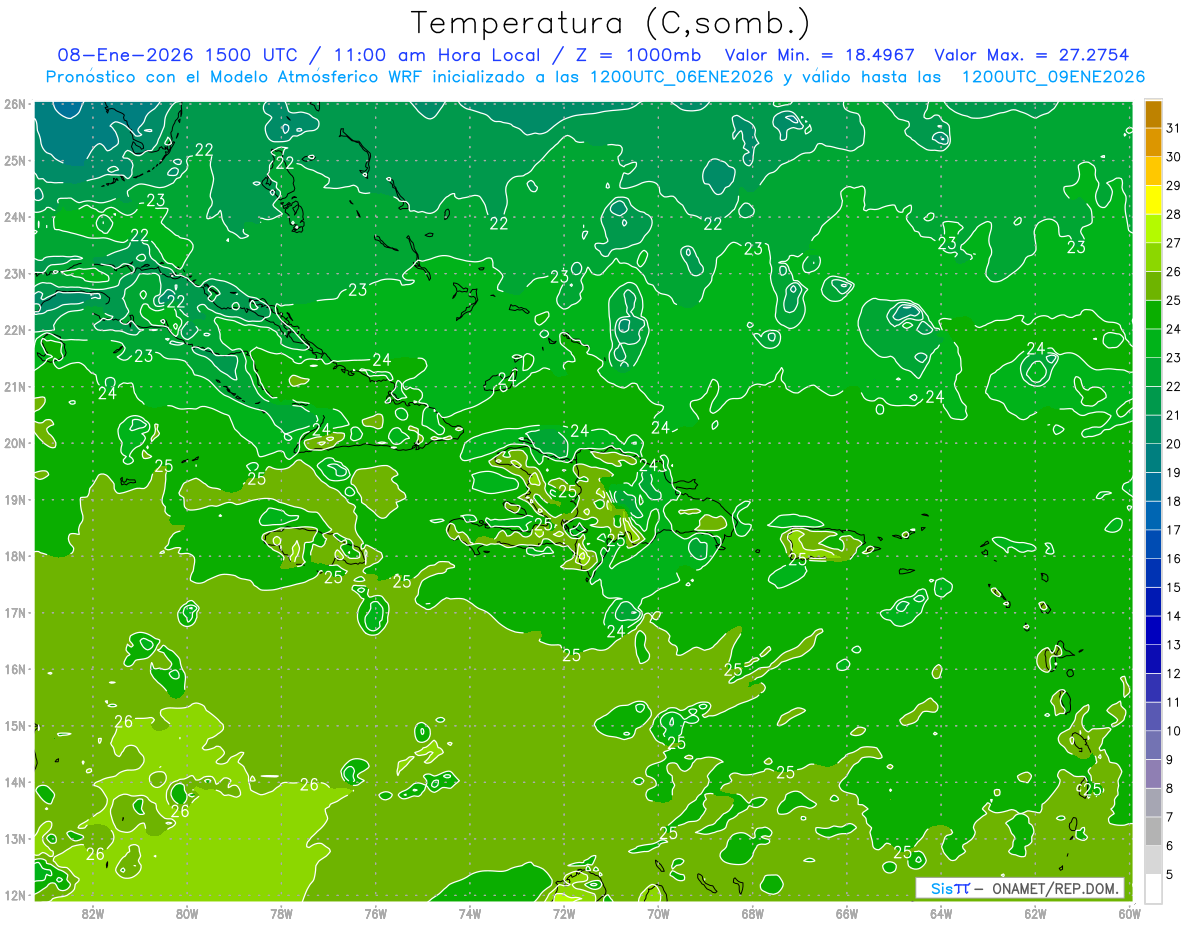Click legend value 13
1200x927 pixels.
(x=1173, y=644)
